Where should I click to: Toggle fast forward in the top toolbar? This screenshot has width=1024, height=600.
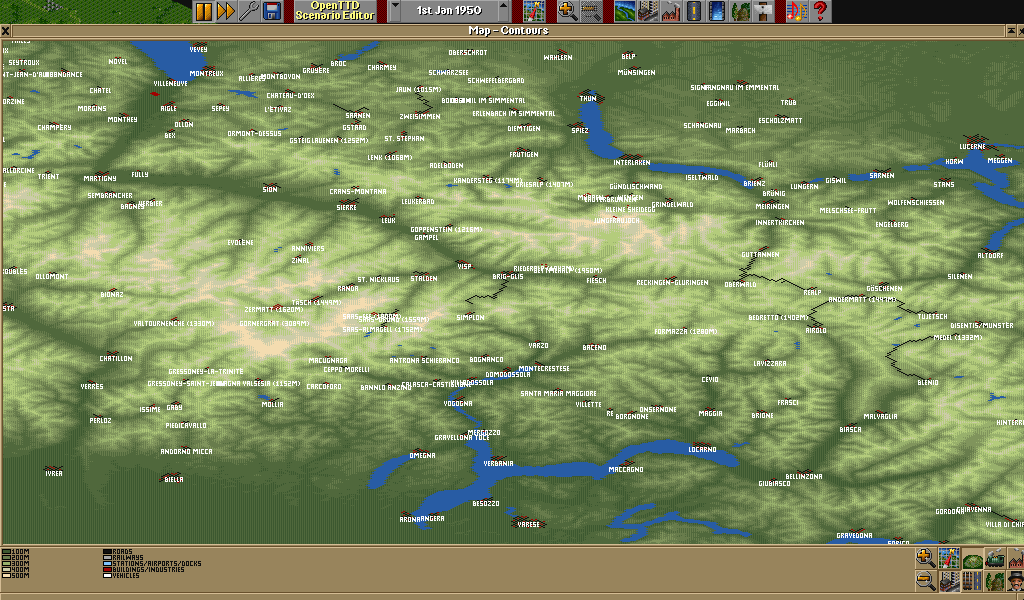click(226, 11)
